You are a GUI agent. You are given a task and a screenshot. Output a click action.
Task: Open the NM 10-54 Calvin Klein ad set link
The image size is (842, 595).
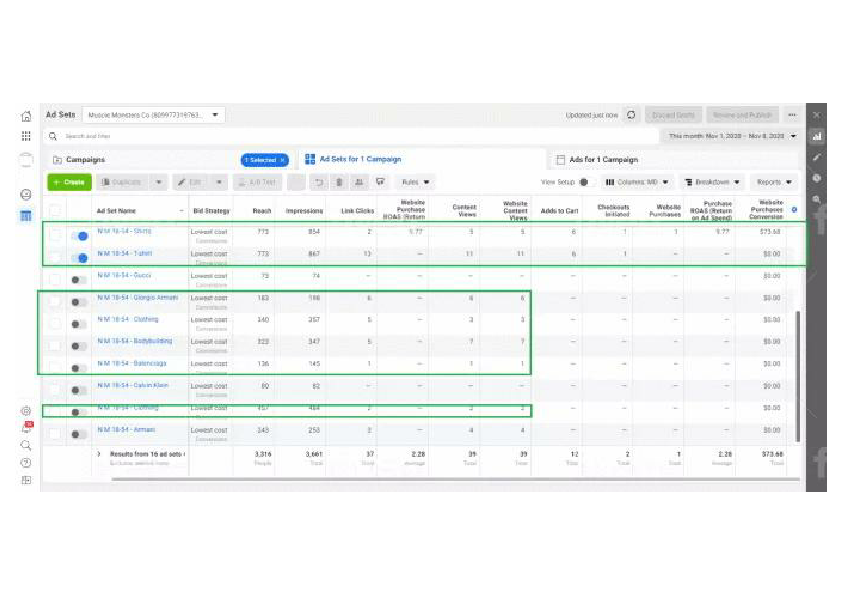133,385
